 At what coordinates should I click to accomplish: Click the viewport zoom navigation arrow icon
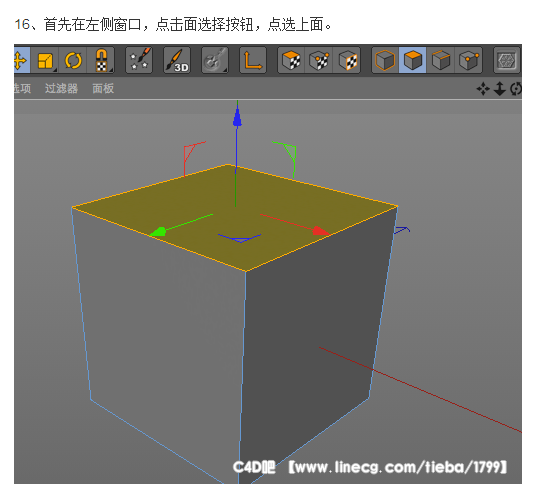[499, 89]
